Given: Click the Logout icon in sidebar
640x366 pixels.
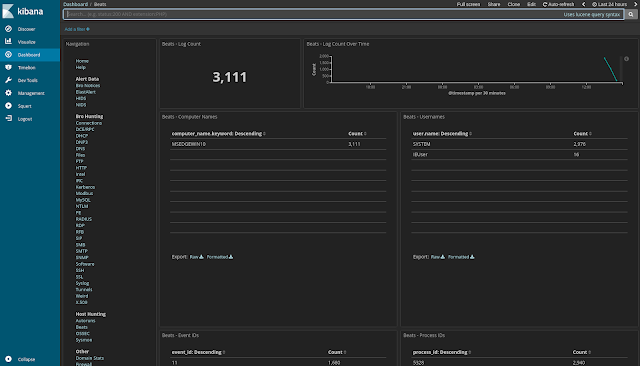Looking at the screenshot, I should pyautogui.click(x=8, y=119).
